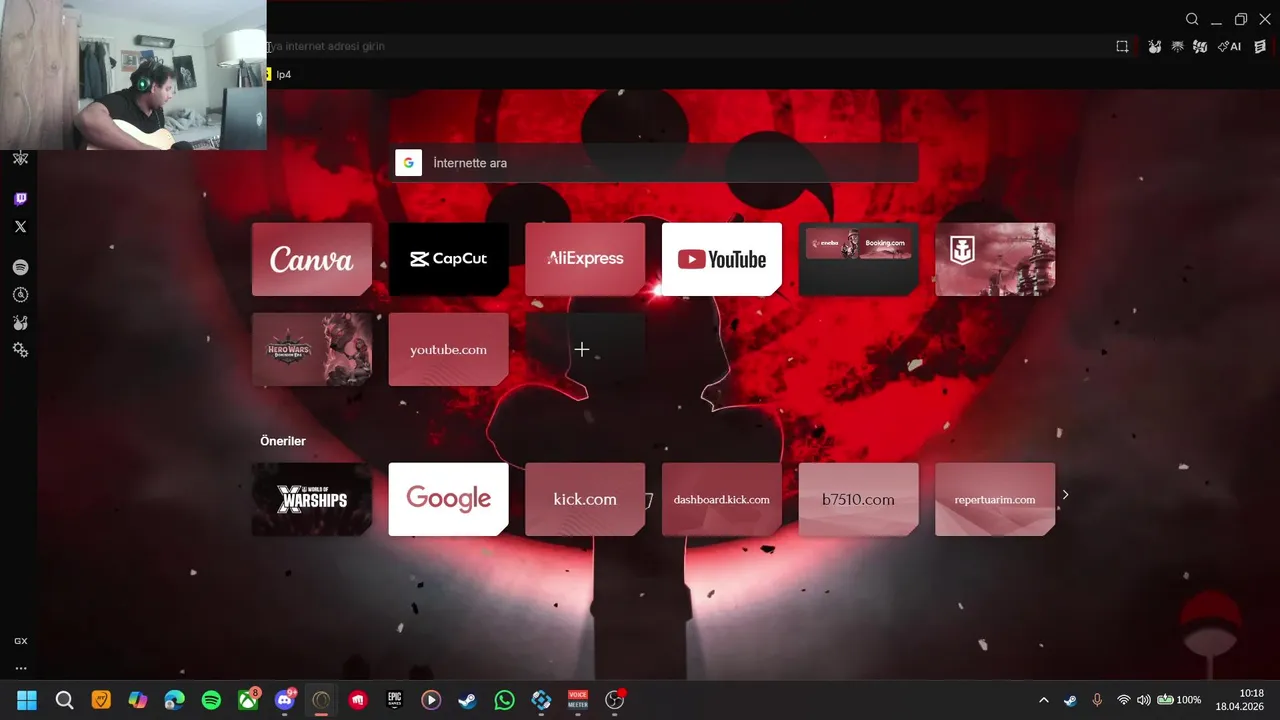Viewport: 1280px width, 720px height.
Task: Open the Riot client from the taskbar
Action: click(x=358, y=700)
